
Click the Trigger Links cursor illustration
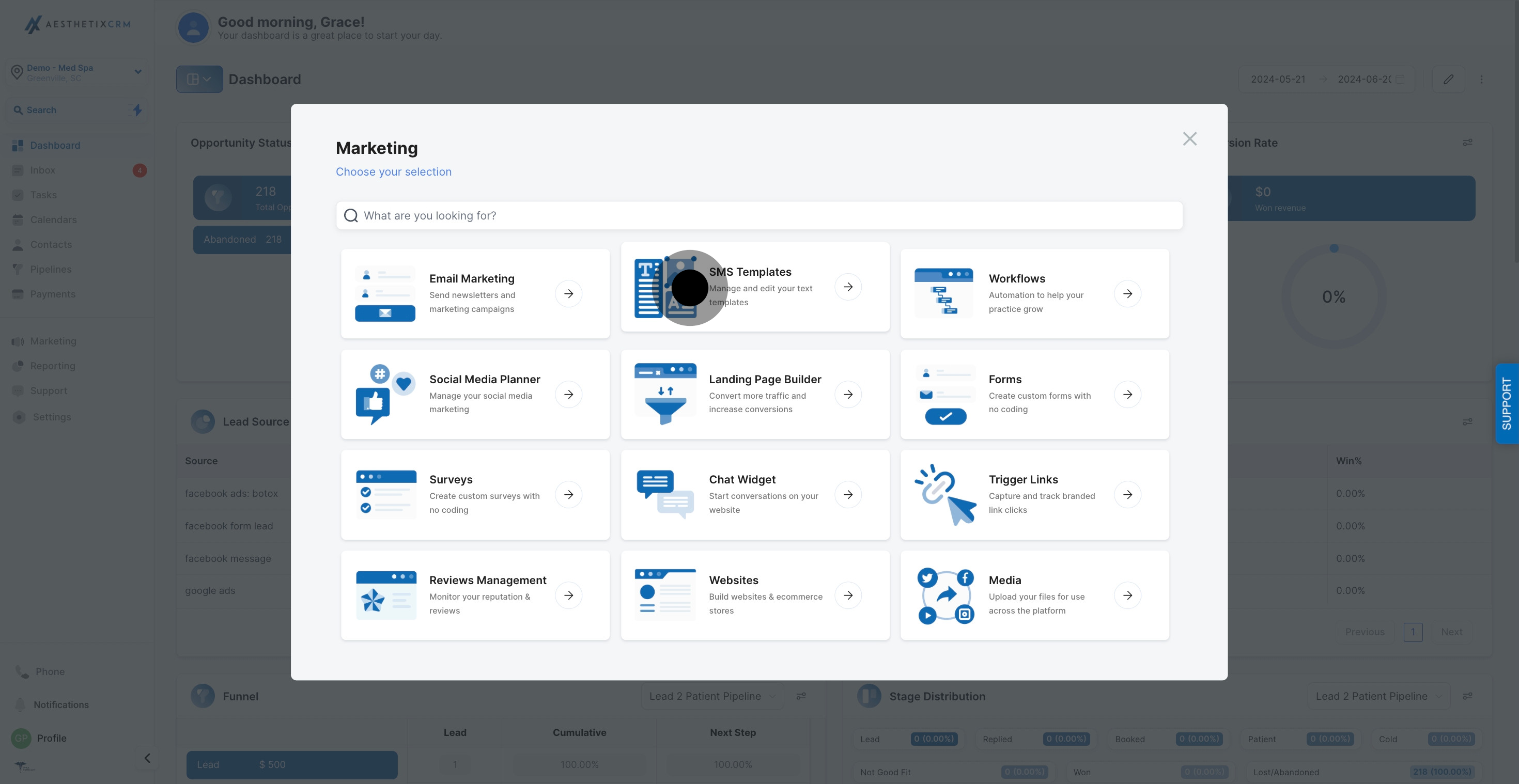(x=946, y=495)
